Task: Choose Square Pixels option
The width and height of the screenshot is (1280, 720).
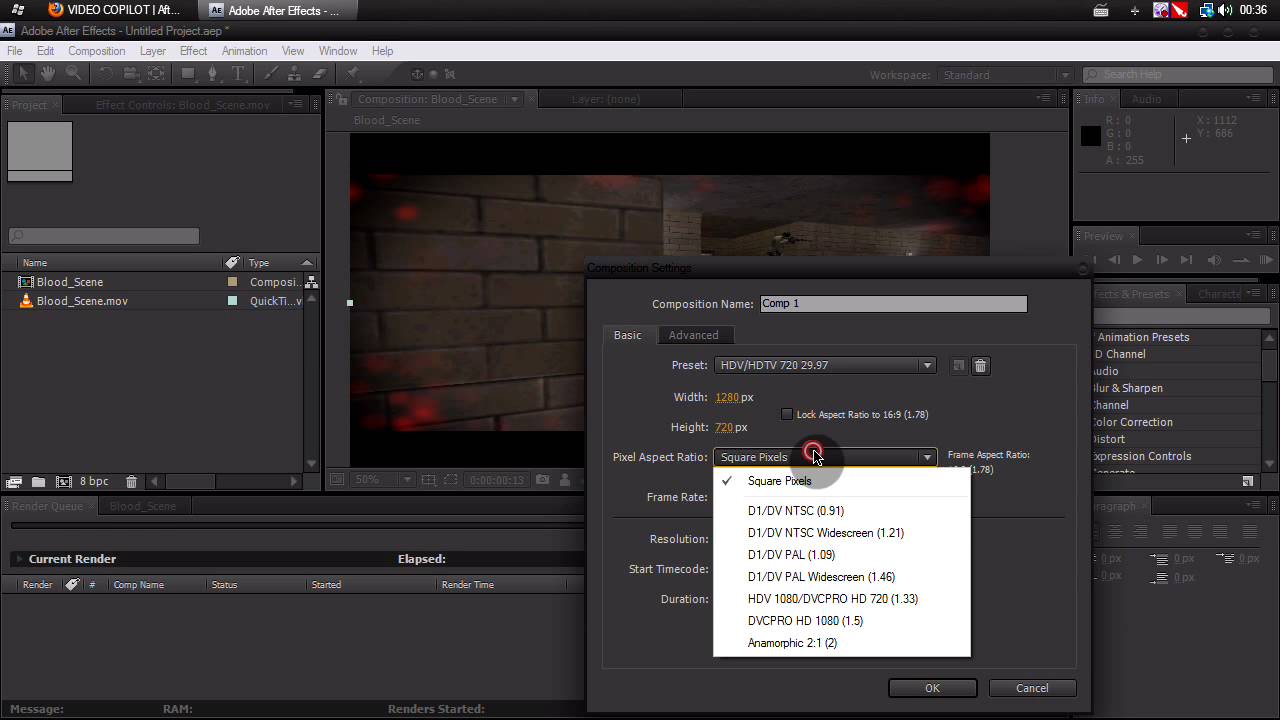Action: coord(842,481)
